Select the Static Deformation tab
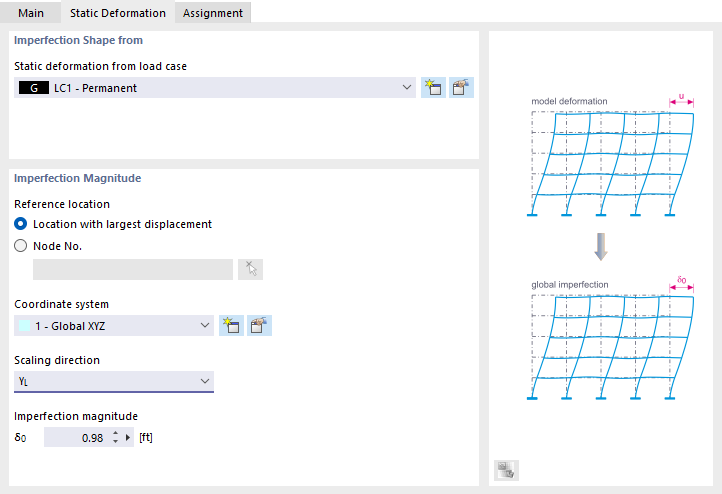This screenshot has height=494, width=722. tap(118, 13)
